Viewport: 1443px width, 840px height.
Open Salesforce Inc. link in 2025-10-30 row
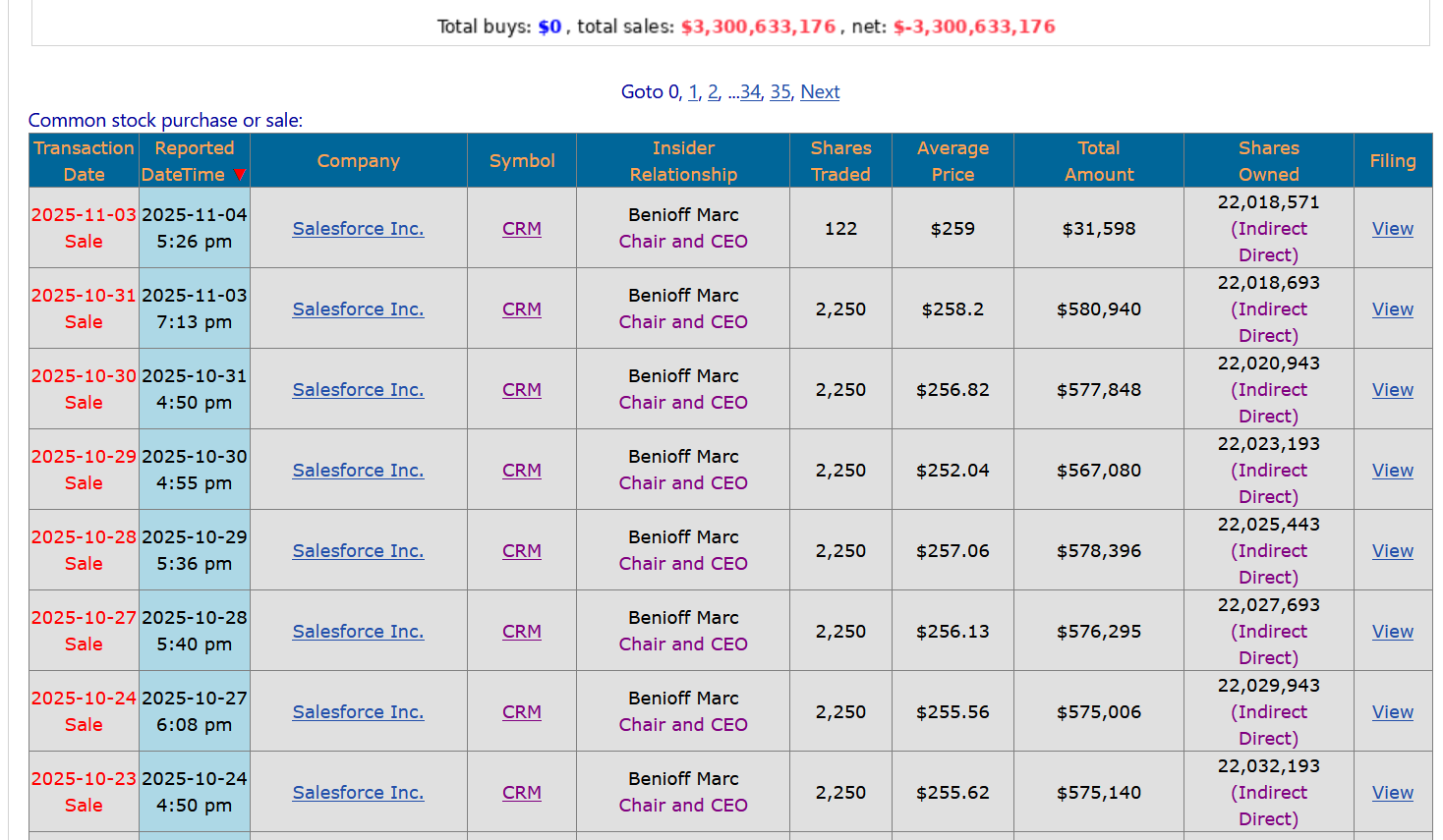[358, 389]
